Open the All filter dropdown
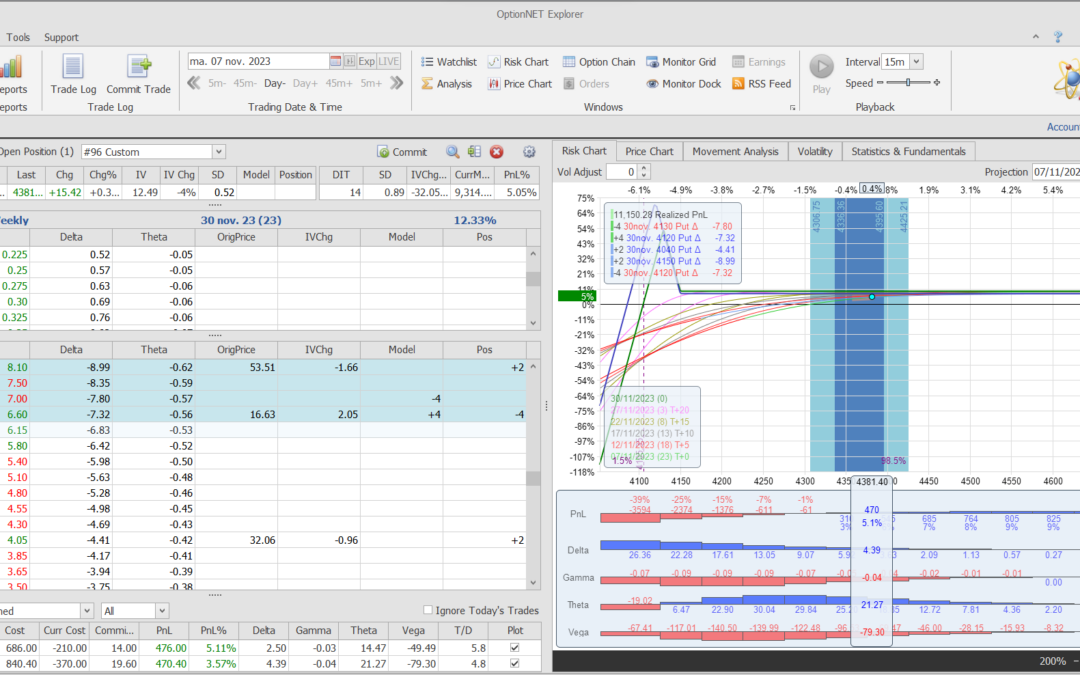Viewport: 1080px width, 675px height. tap(162, 610)
